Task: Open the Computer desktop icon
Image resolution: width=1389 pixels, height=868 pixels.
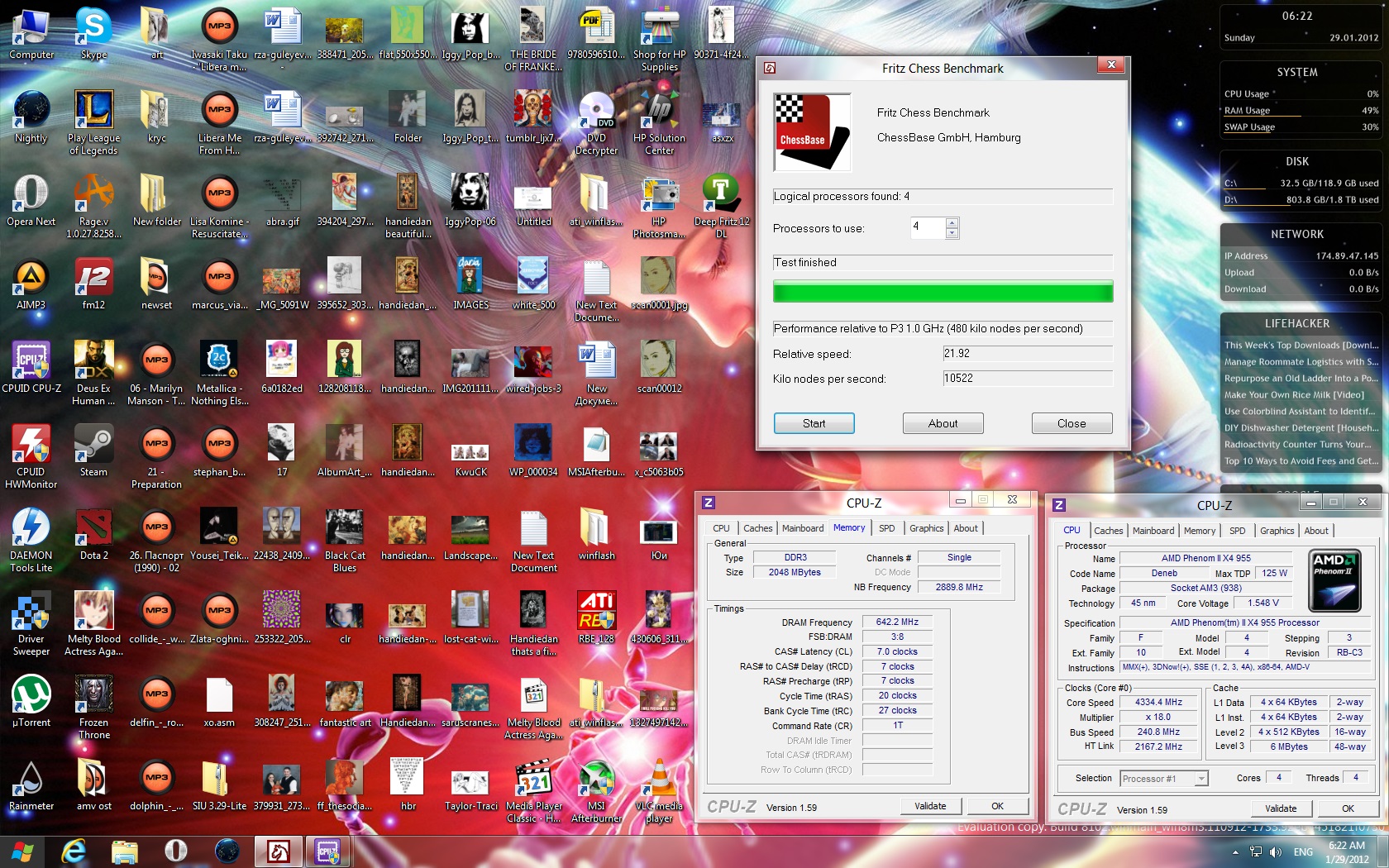Action: [x=31, y=33]
